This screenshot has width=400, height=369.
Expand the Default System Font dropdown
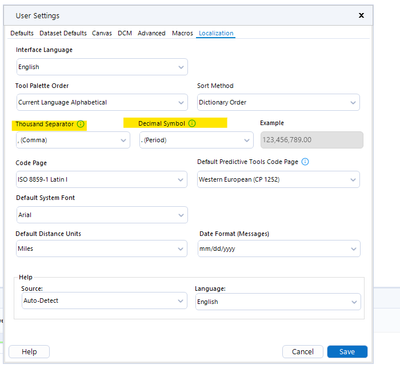point(102,215)
